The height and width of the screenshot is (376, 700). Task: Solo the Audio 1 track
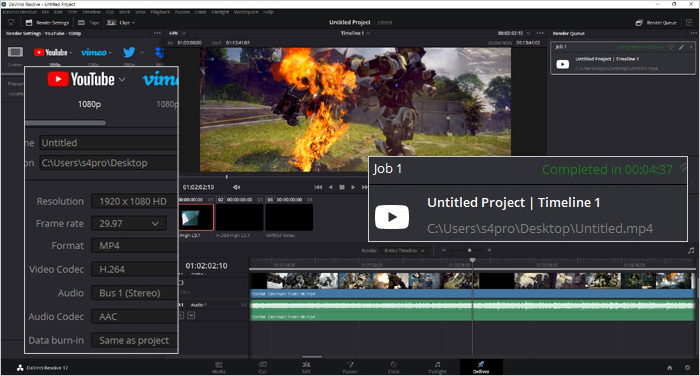pos(181,315)
